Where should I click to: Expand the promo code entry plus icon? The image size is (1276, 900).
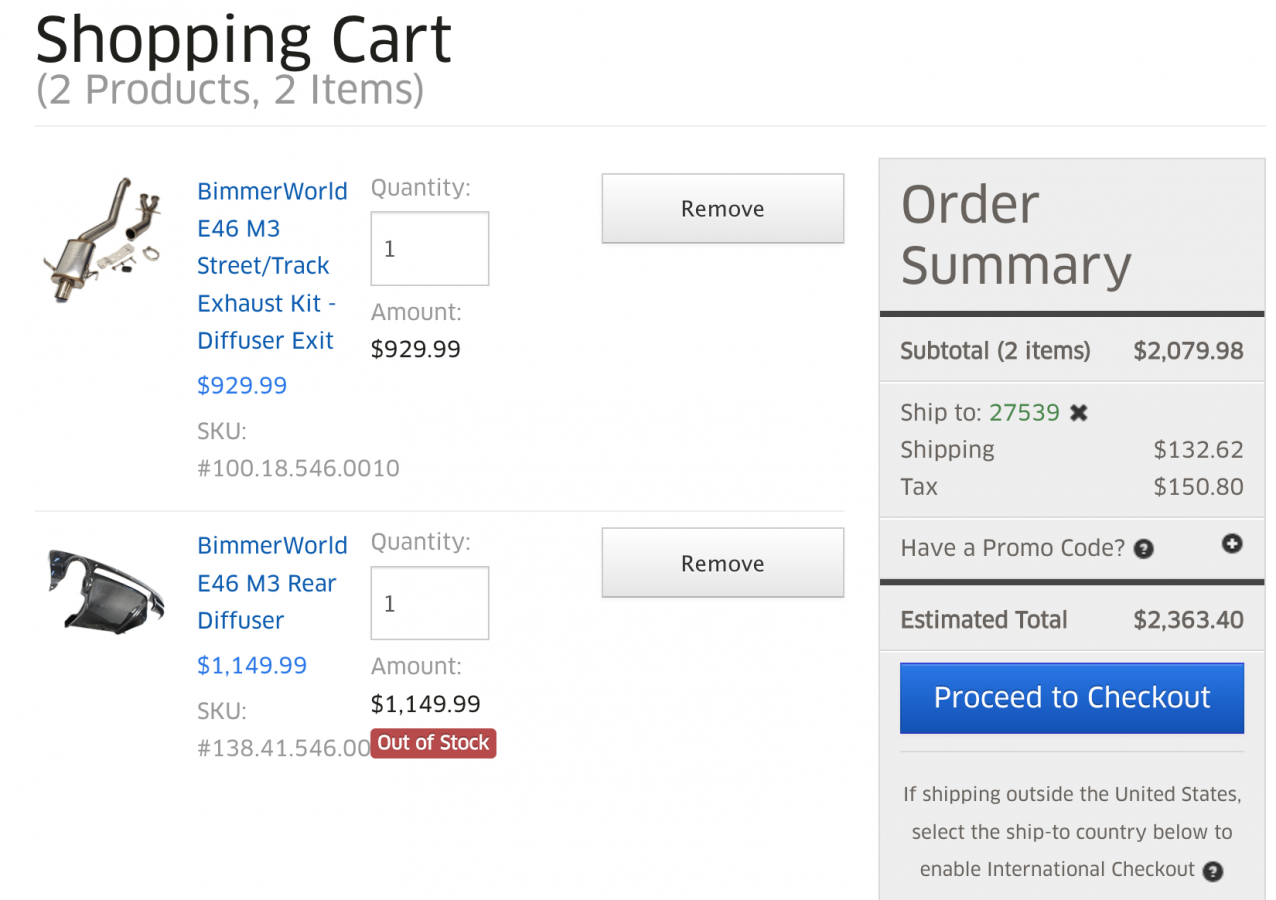click(x=1232, y=544)
